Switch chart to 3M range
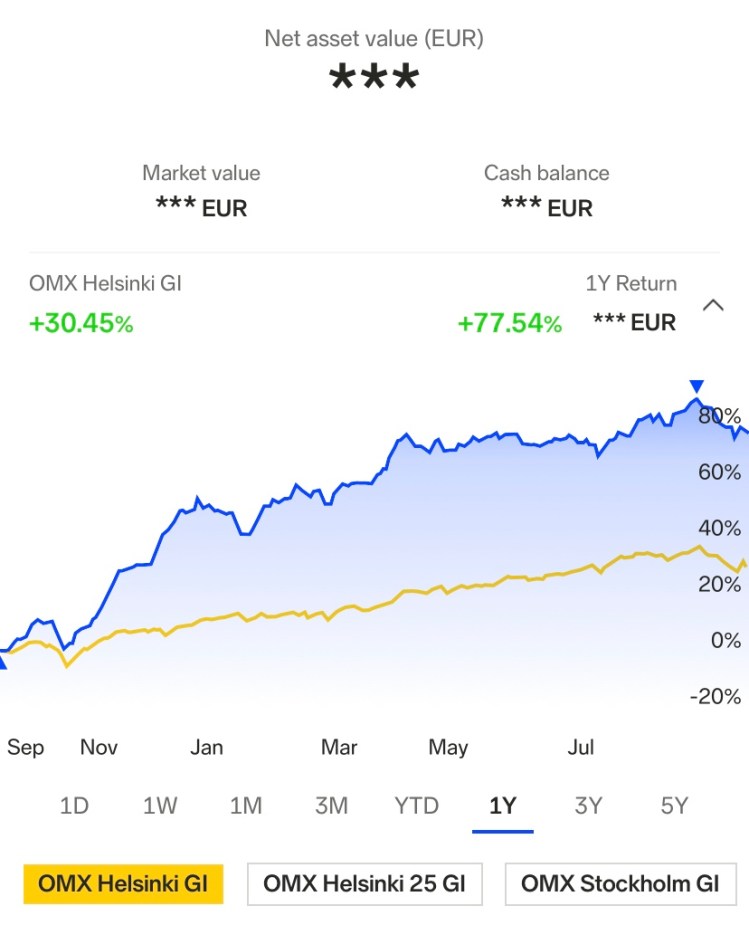 [331, 805]
